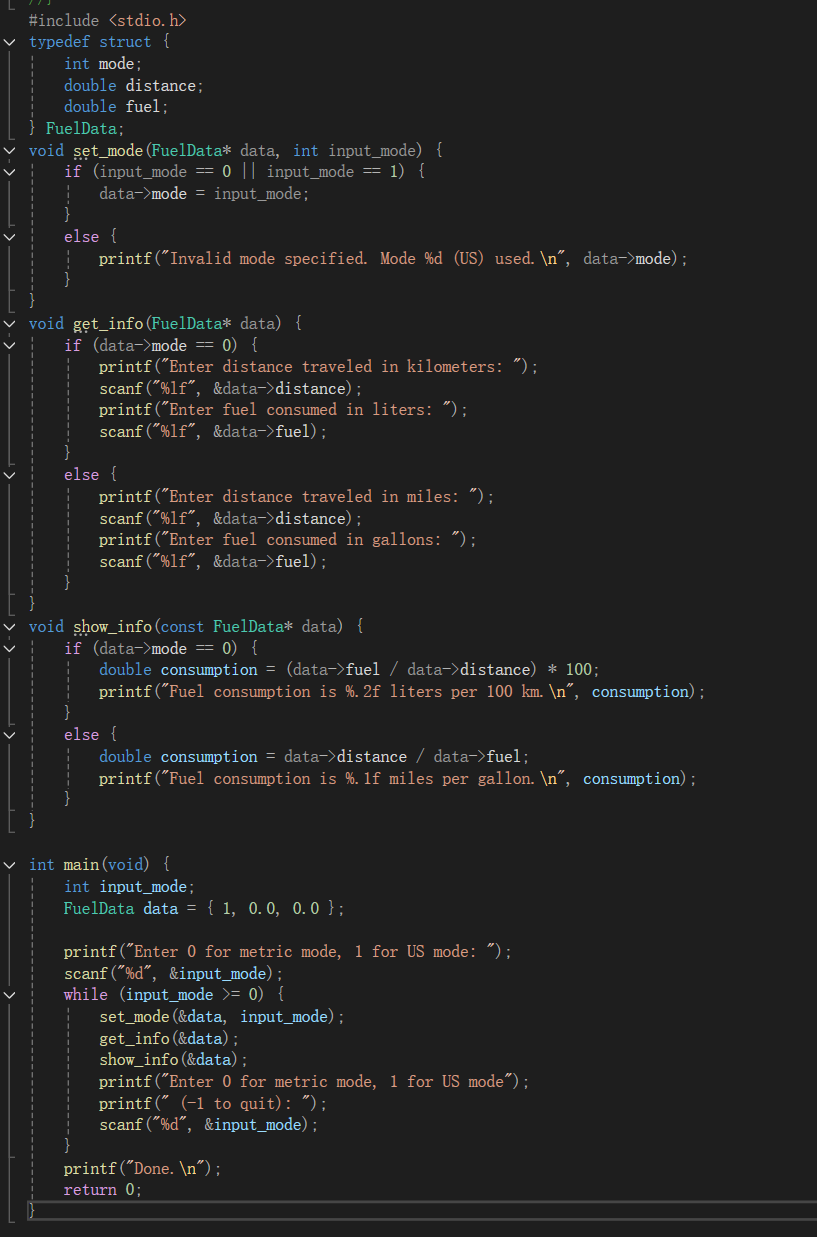Click show_info in its function definition header

point(112,626)
